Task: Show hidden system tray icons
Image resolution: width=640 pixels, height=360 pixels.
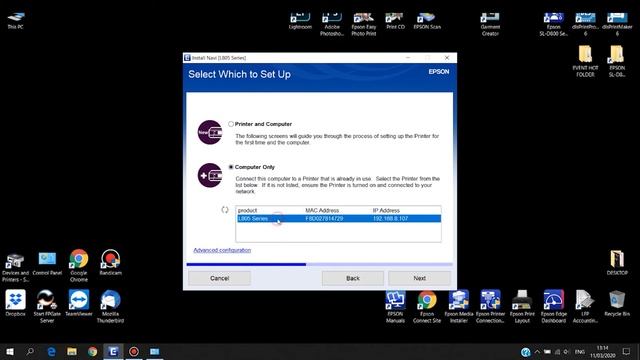Action: [537, 351]
